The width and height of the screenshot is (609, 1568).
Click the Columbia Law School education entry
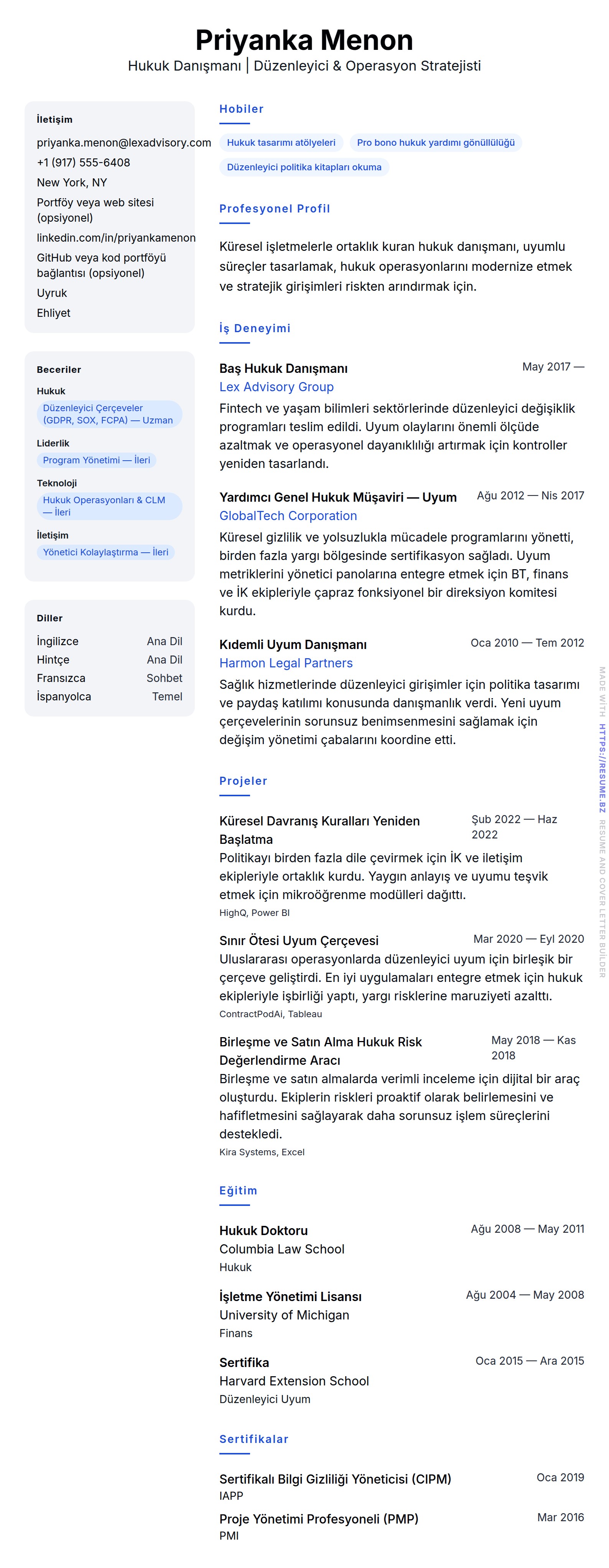[282, 1249]
